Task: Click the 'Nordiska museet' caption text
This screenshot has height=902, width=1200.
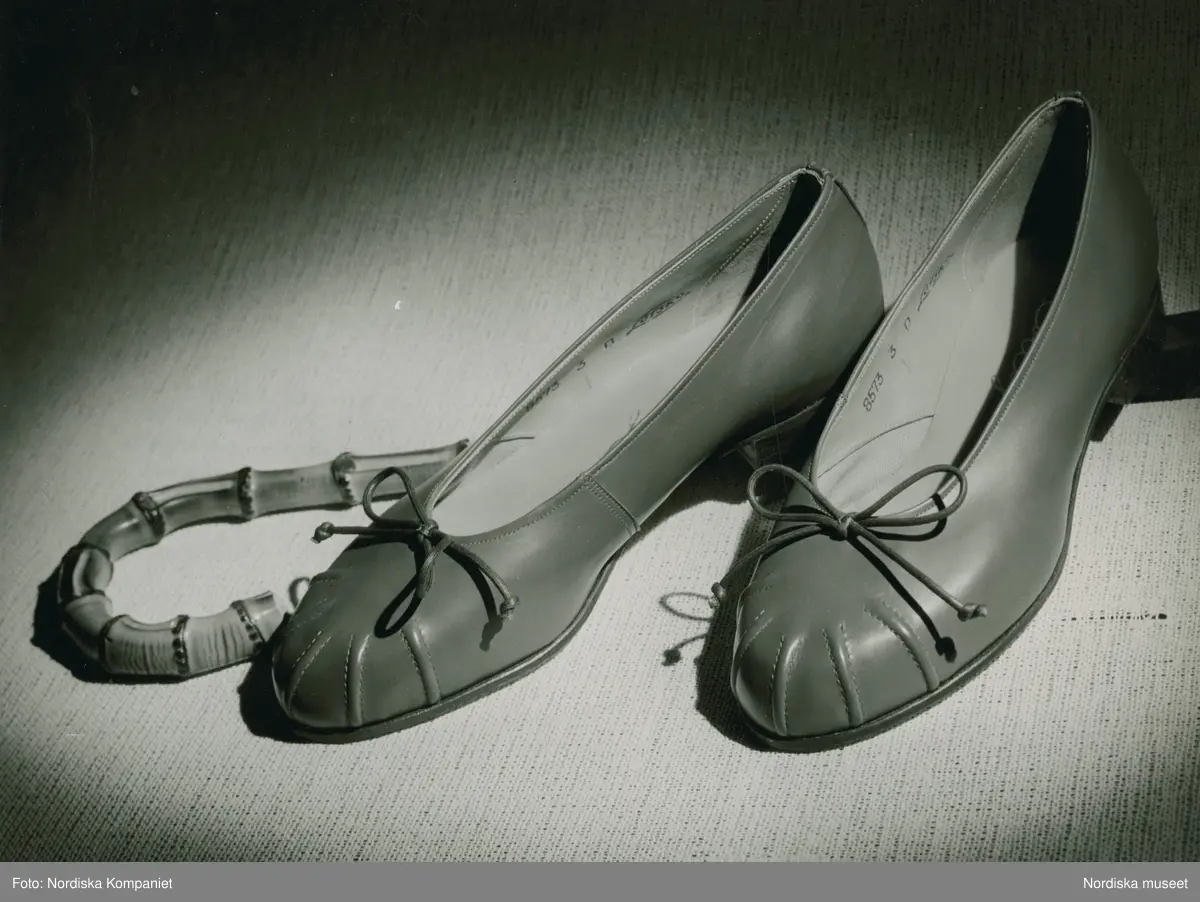Action: pos(1136,882)
